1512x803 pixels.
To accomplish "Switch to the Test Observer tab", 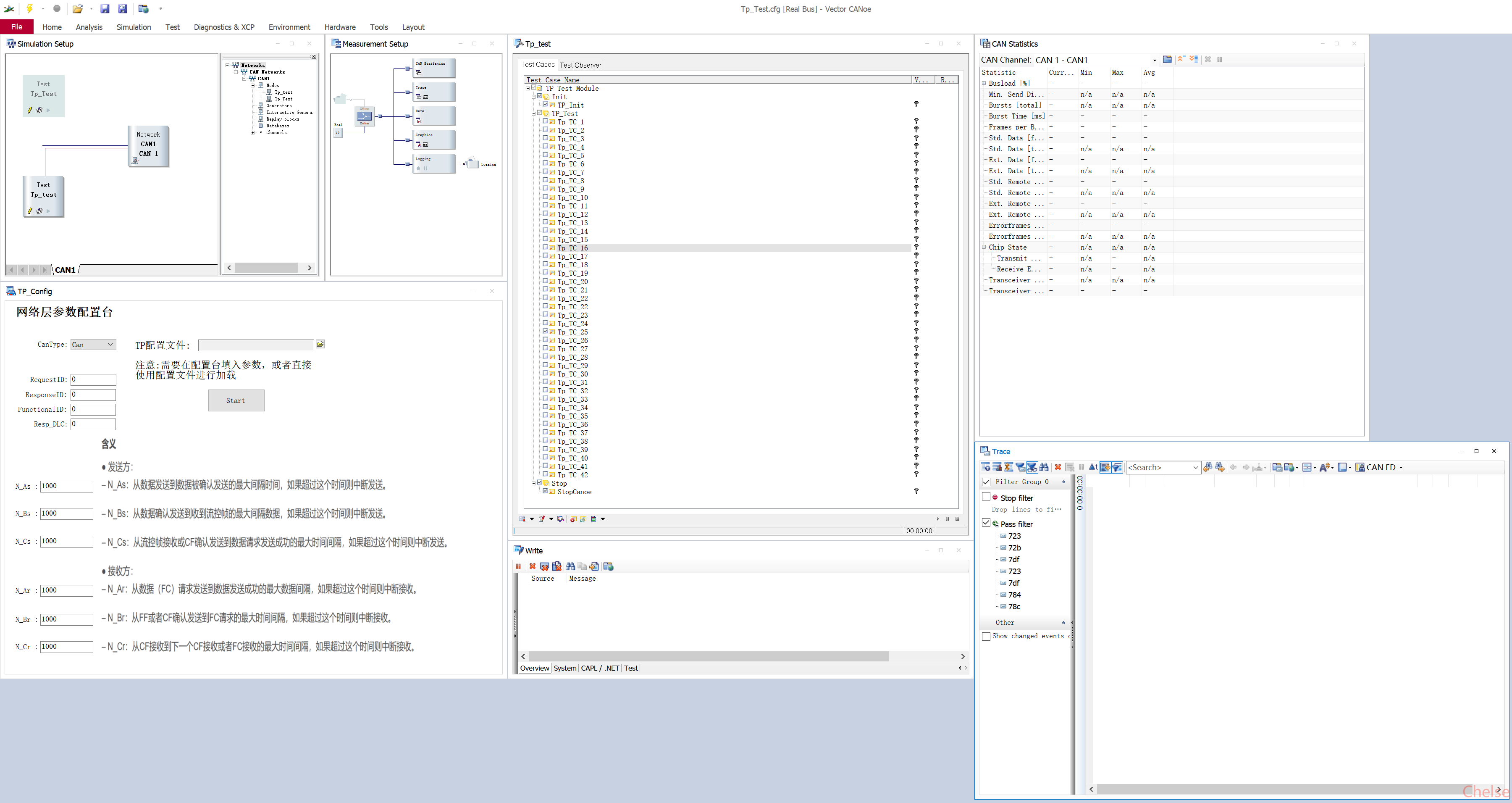I will point(580,65).
